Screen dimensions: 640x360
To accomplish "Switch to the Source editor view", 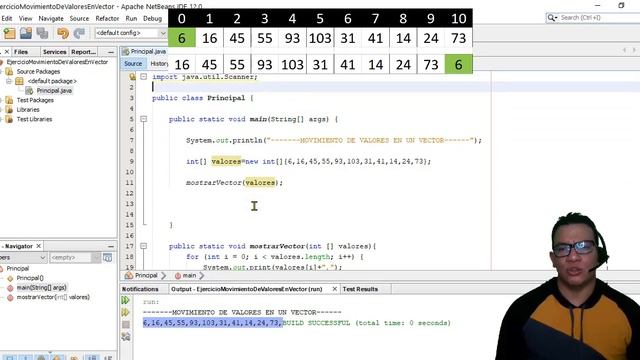I will tap(133, 64).
